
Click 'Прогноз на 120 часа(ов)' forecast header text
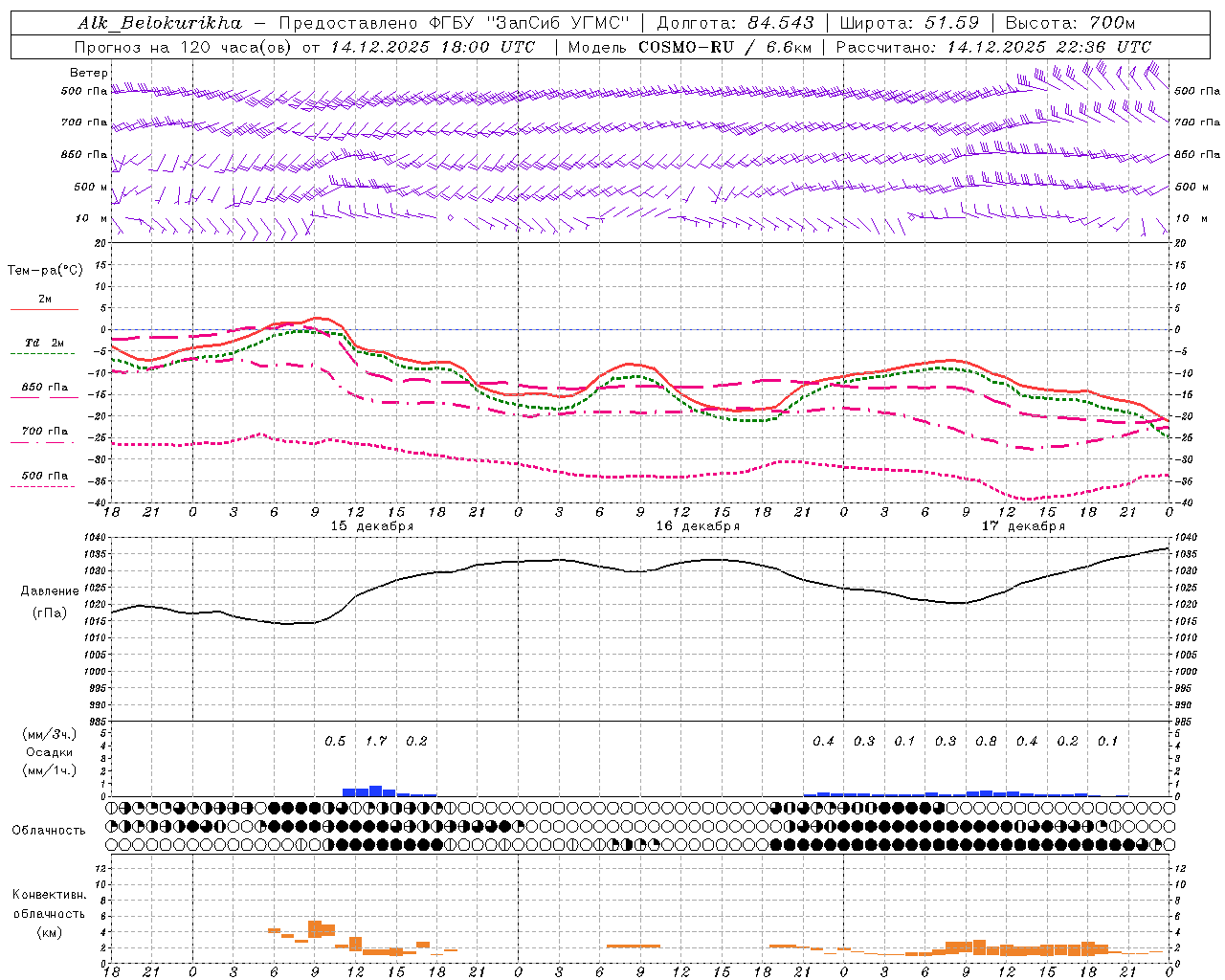click(x=185, y=47)
